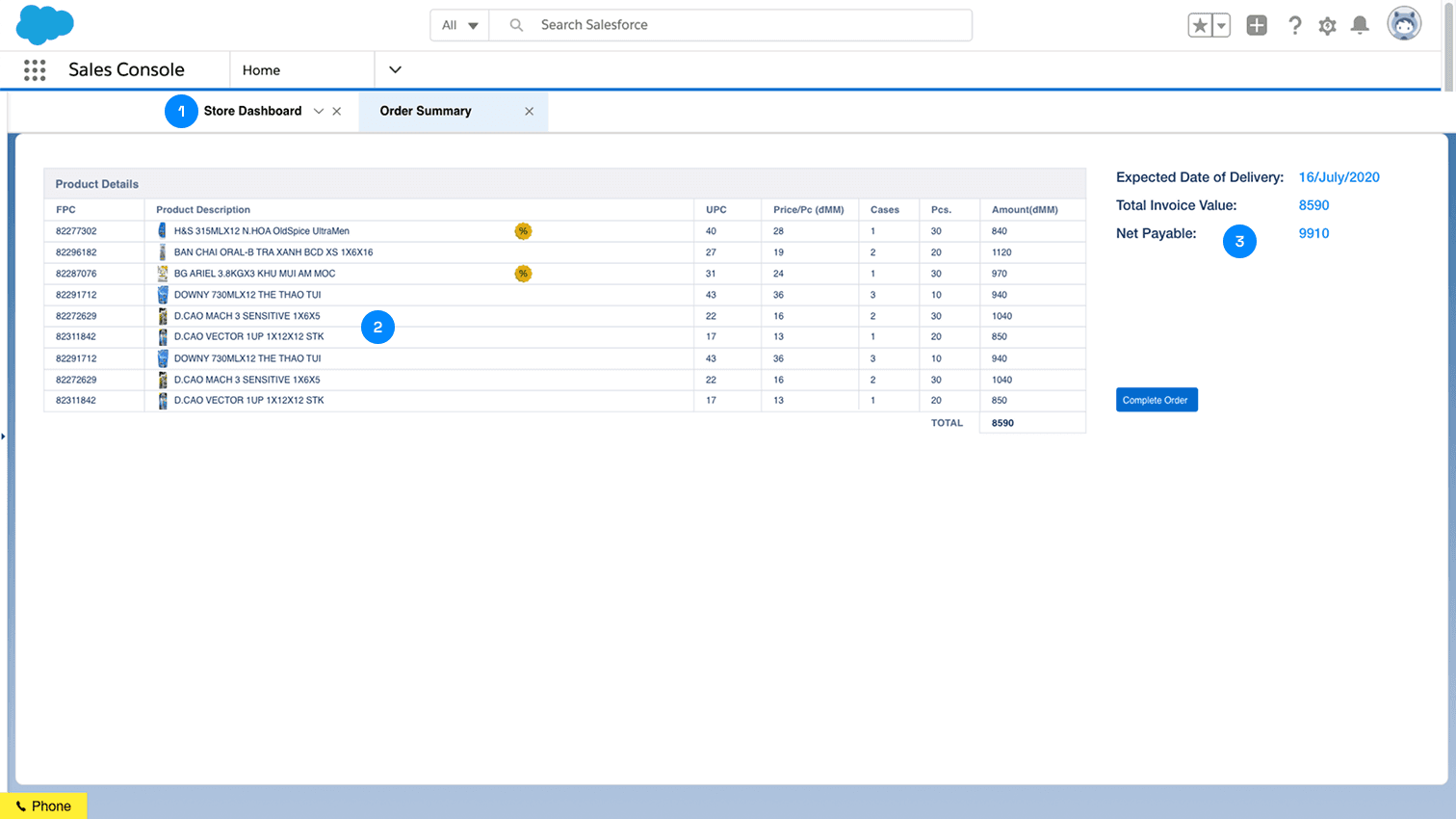Click the discount badge on H&S OldSpice row
This screenshot has height=819, width=1456.
[x=523, y=231]
